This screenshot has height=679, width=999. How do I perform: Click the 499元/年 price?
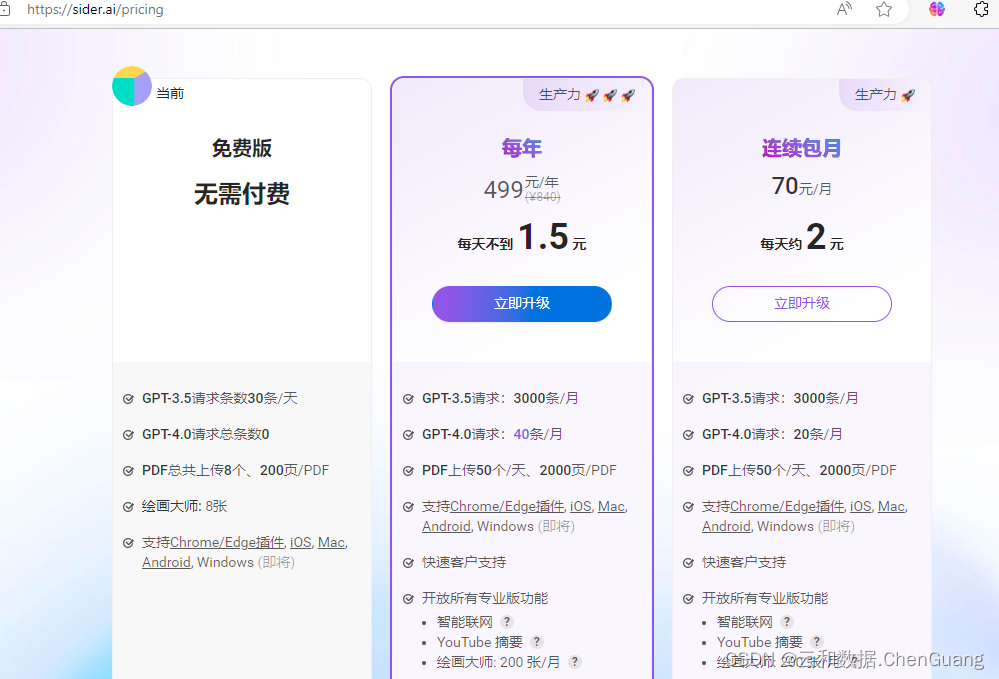tap(522, 189)
